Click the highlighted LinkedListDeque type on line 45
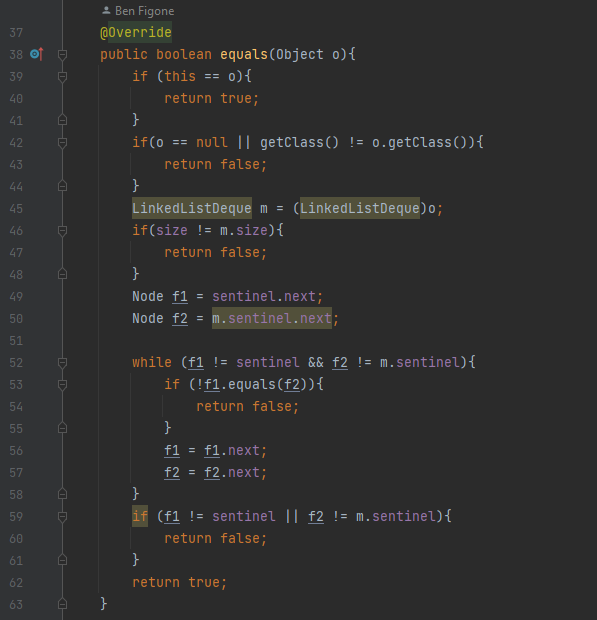The width and height of the screenshot is (597, 620). point(192,208)
